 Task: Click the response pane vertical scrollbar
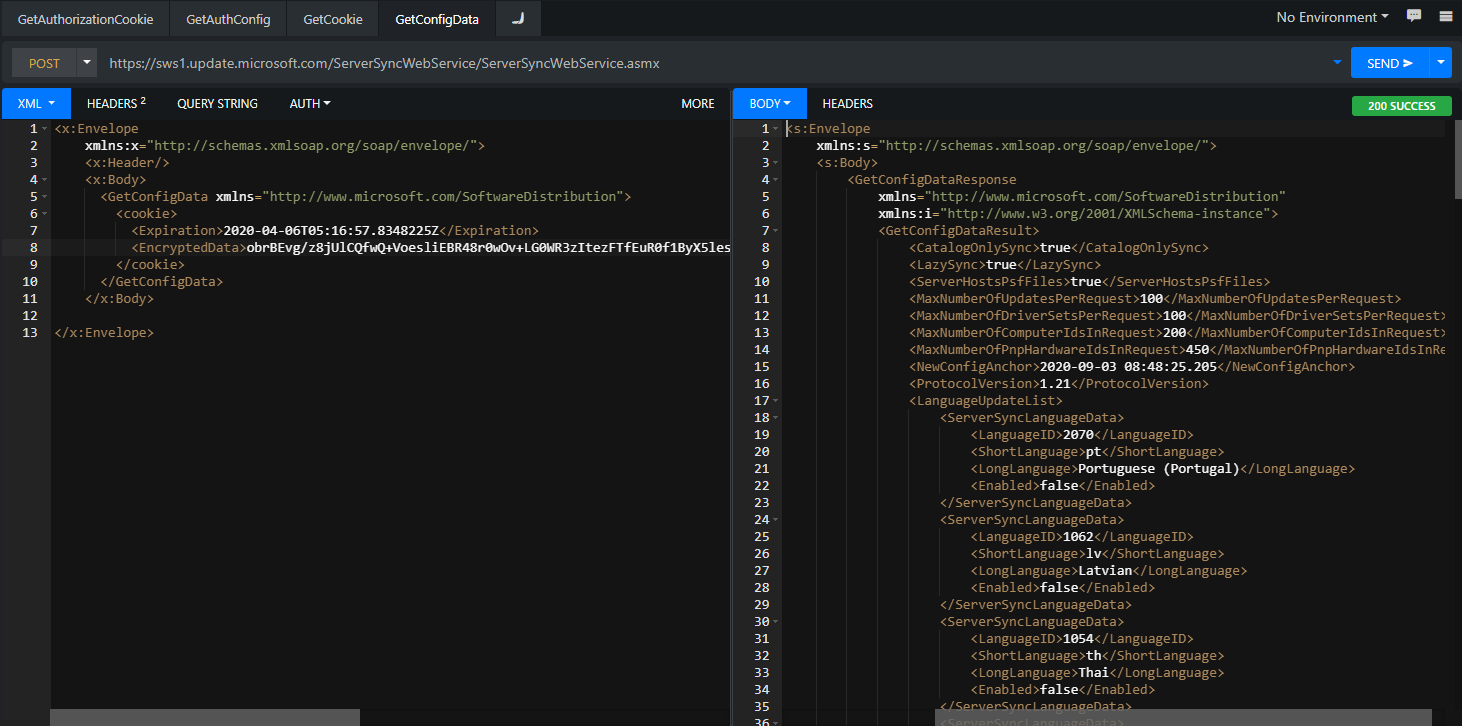point(1457,160)
